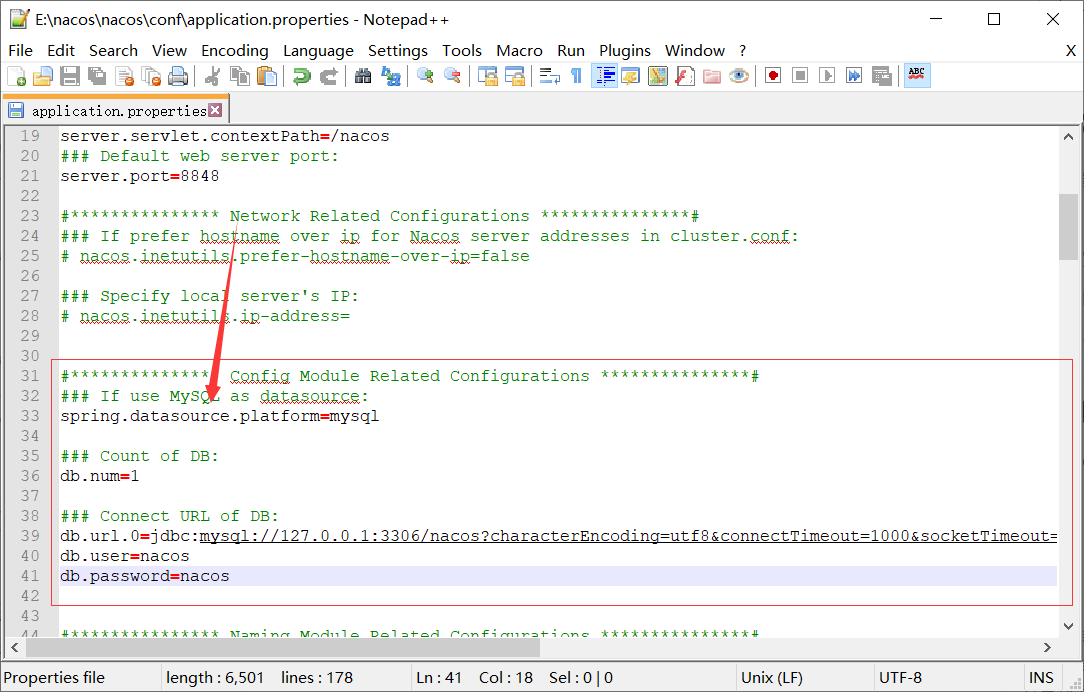Copy selection using the Copy icon

point(240,75)
